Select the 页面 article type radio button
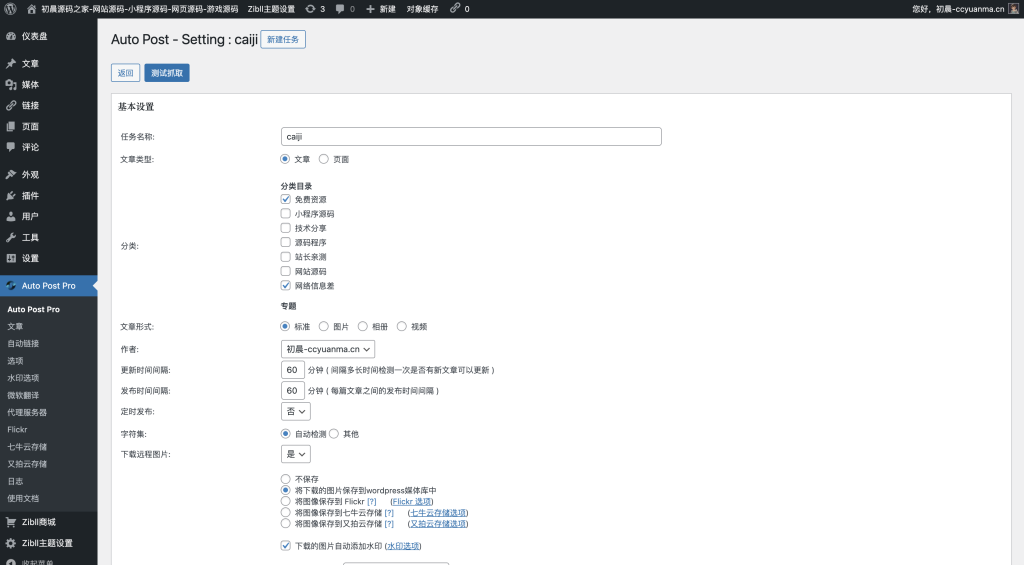Screen dimensions: 1024x565 tap(324, 159)
